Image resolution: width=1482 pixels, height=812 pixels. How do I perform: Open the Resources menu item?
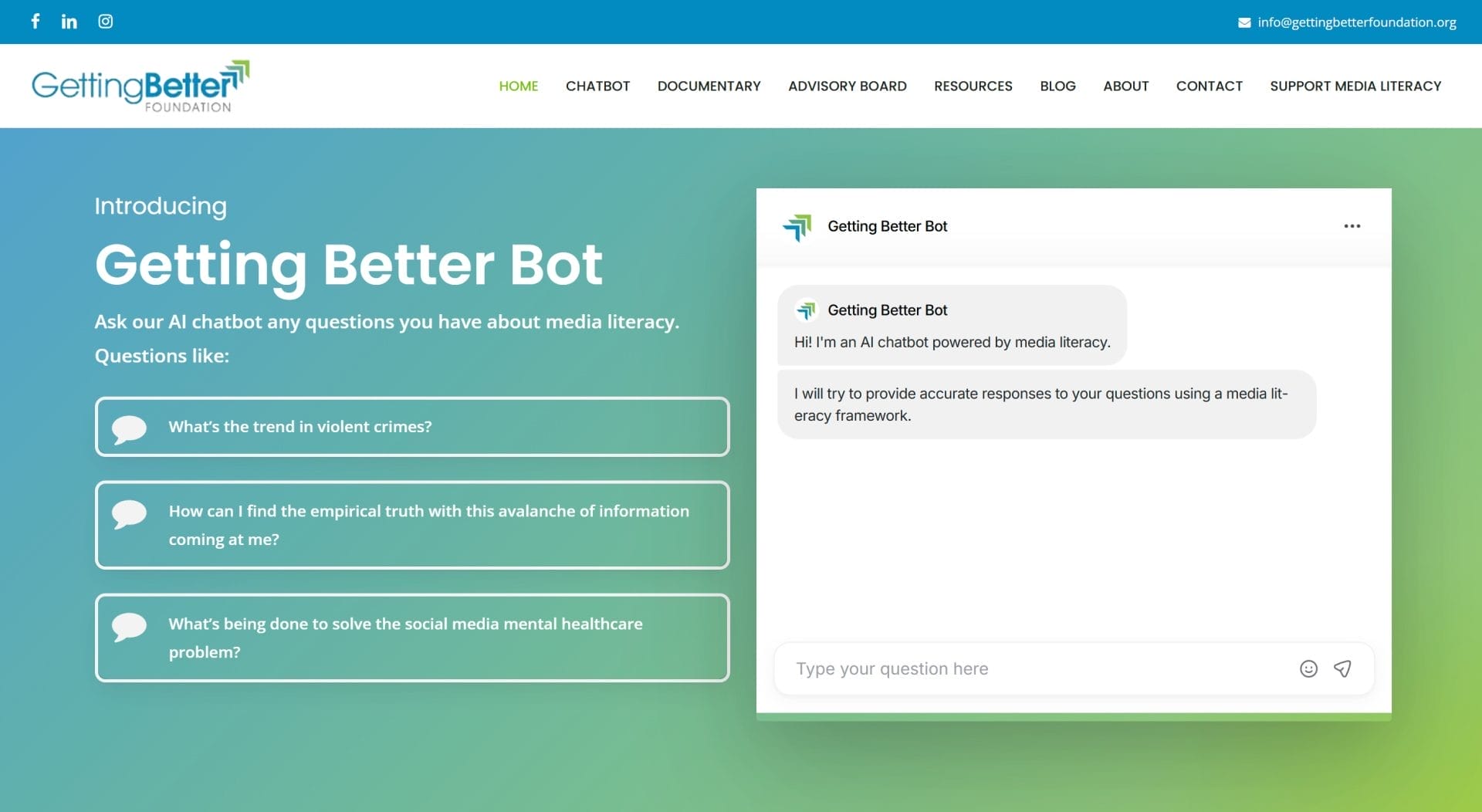tap(973, 86)
